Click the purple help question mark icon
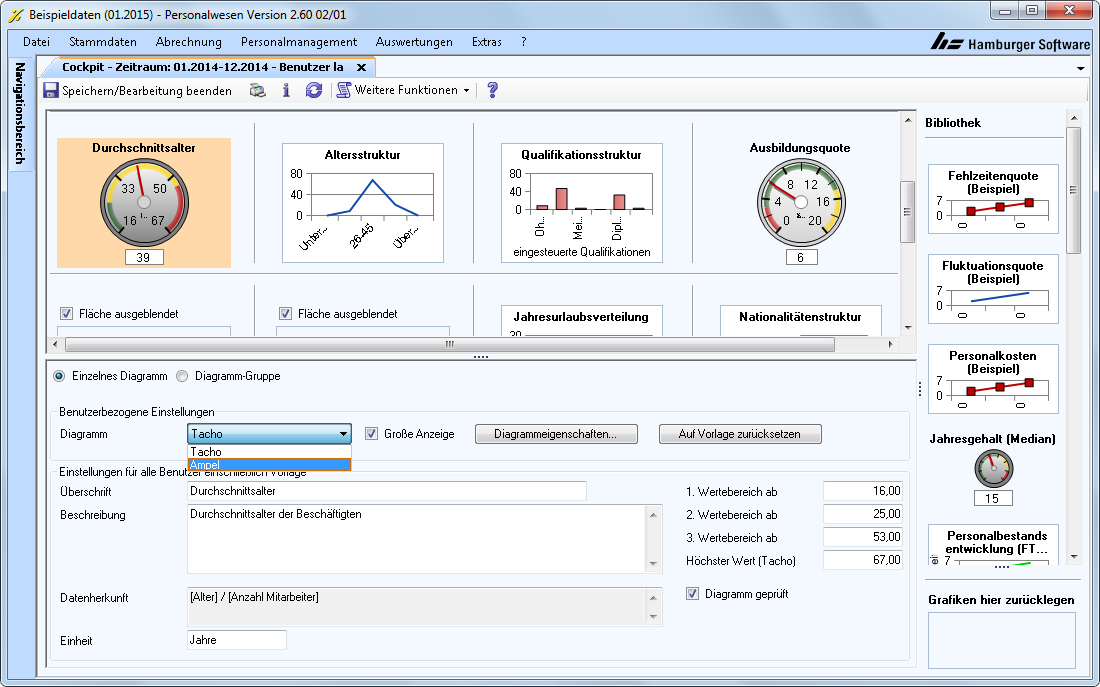This screenshot has width=1100, height=687. pyautogui.click(x=492, y=91)
